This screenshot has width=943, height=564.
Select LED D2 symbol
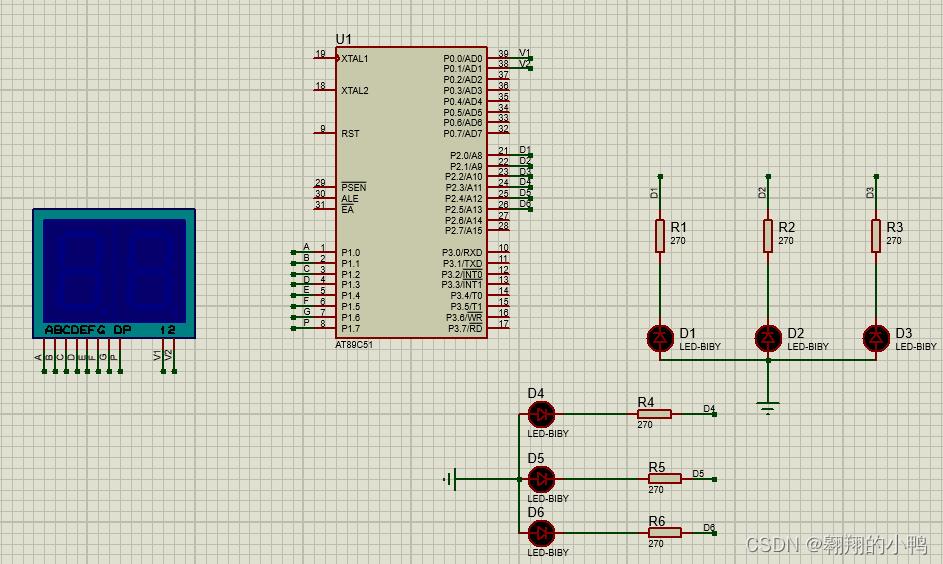[x=768, y=338]
